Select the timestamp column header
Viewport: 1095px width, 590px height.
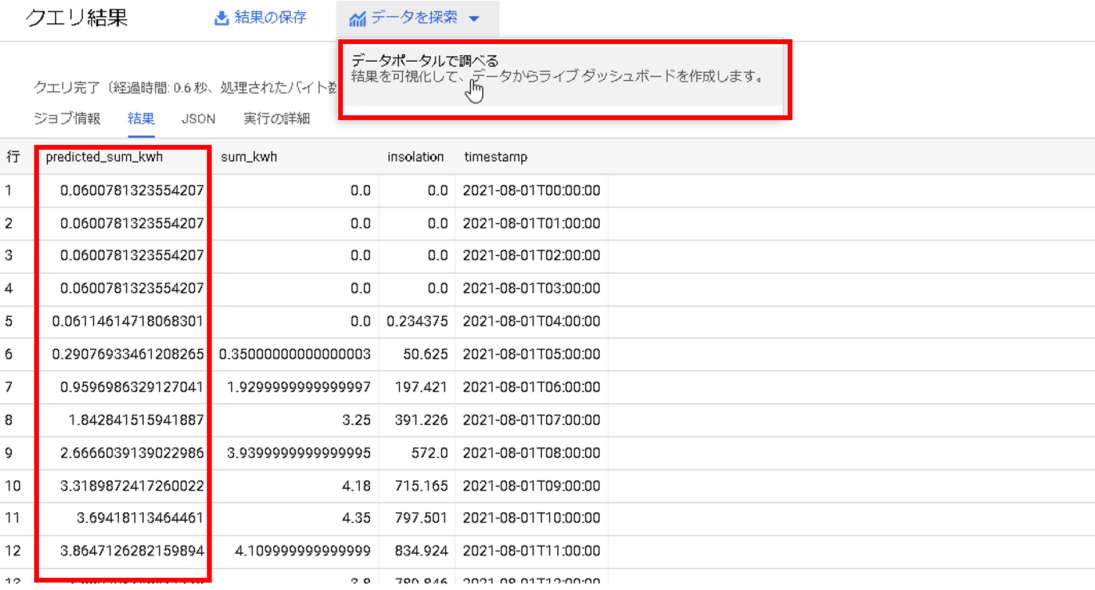coord(496,157)
